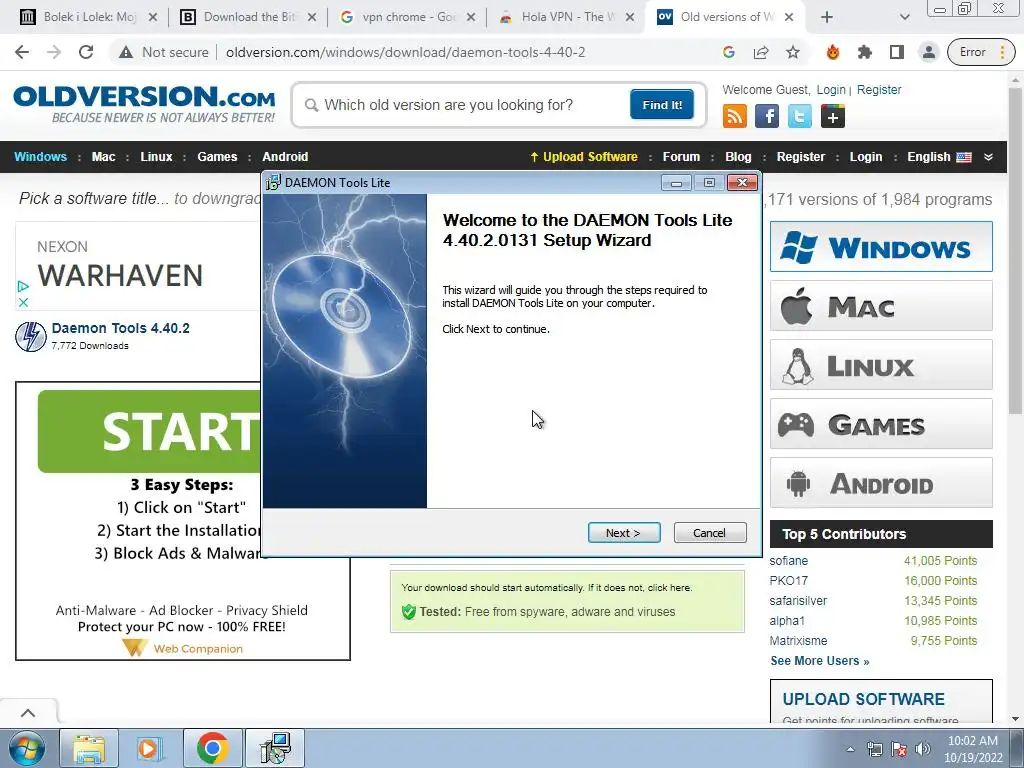Screen dimensions: 1024x768
Task: Click contributor sofiane in Top 5 list
Action: click(788, 561)
